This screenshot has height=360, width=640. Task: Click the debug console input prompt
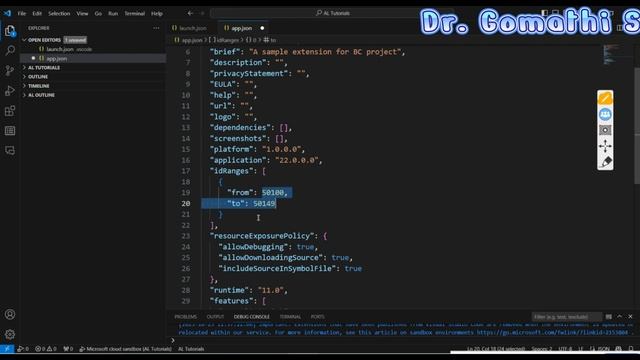click(173, 340)
